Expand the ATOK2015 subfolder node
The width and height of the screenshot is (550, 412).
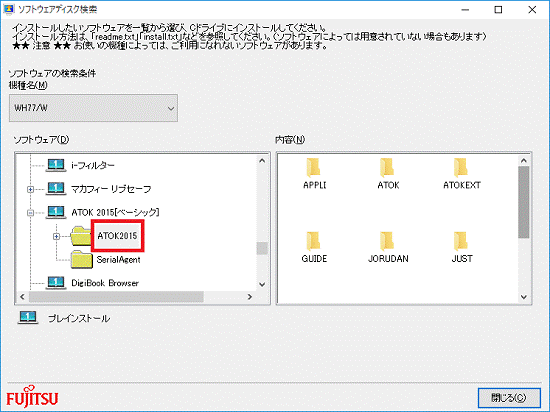[x=56, y=236]
